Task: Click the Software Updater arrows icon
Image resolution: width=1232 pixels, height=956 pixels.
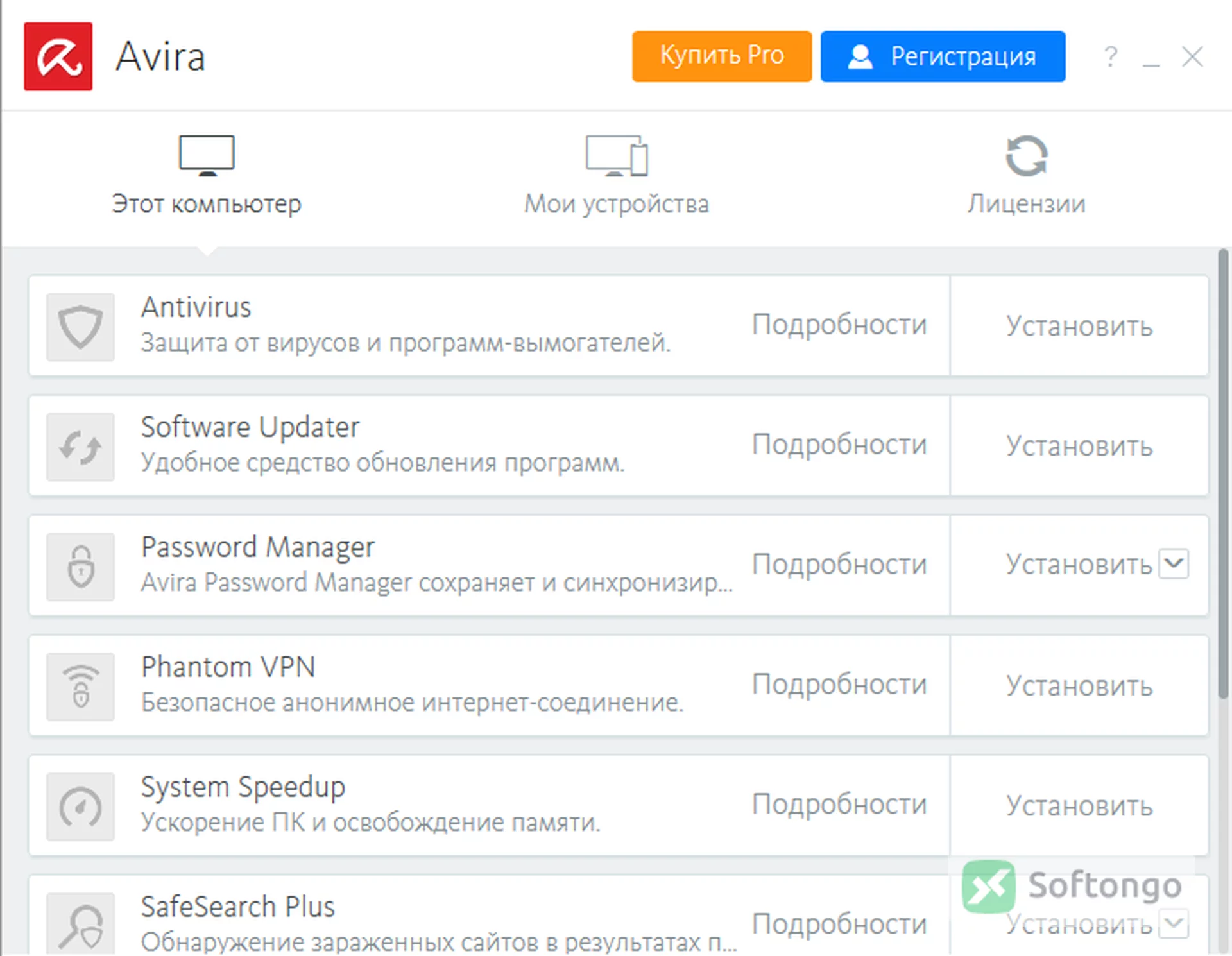Action: click(x=80, y=447)
